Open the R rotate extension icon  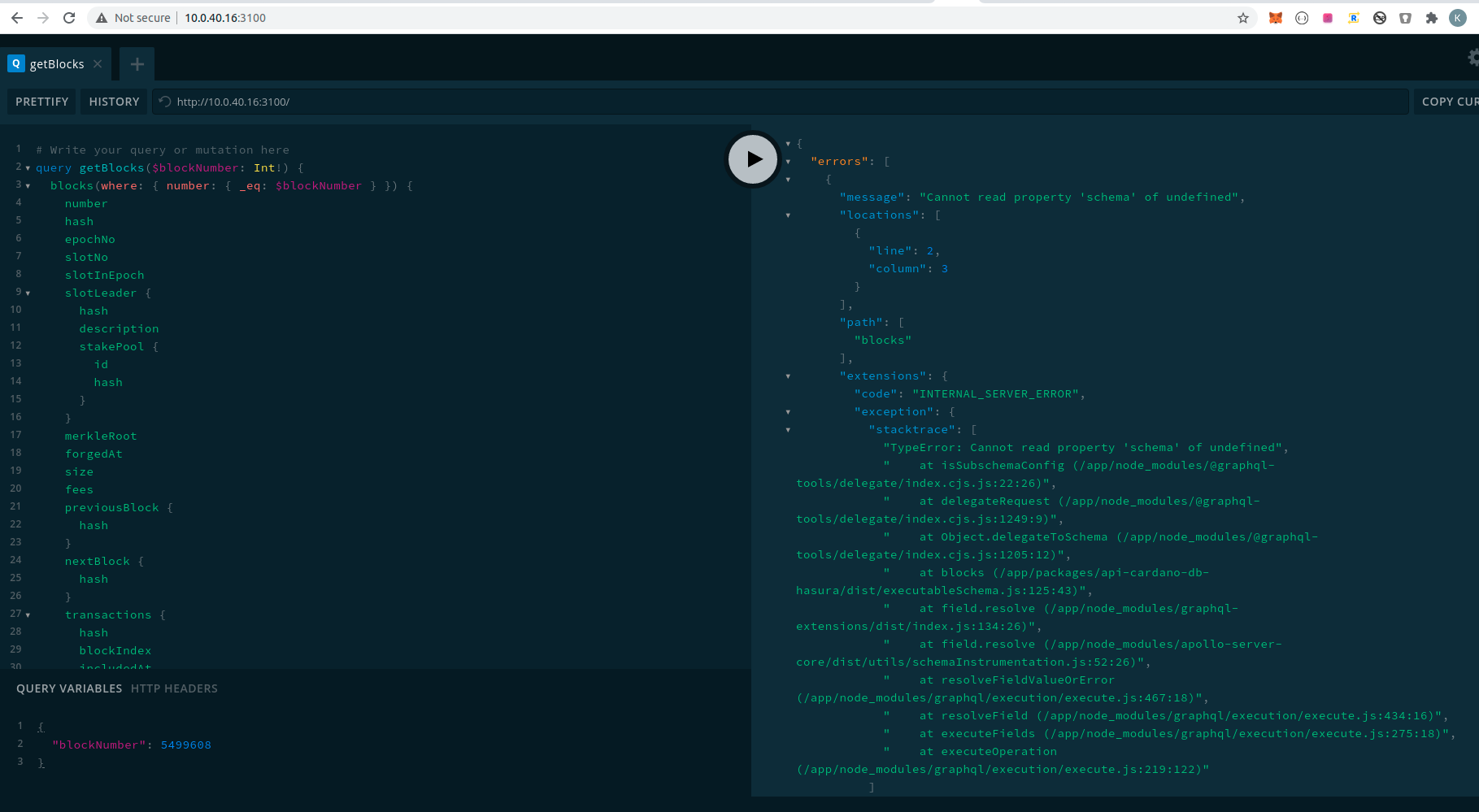[1353, 17]
